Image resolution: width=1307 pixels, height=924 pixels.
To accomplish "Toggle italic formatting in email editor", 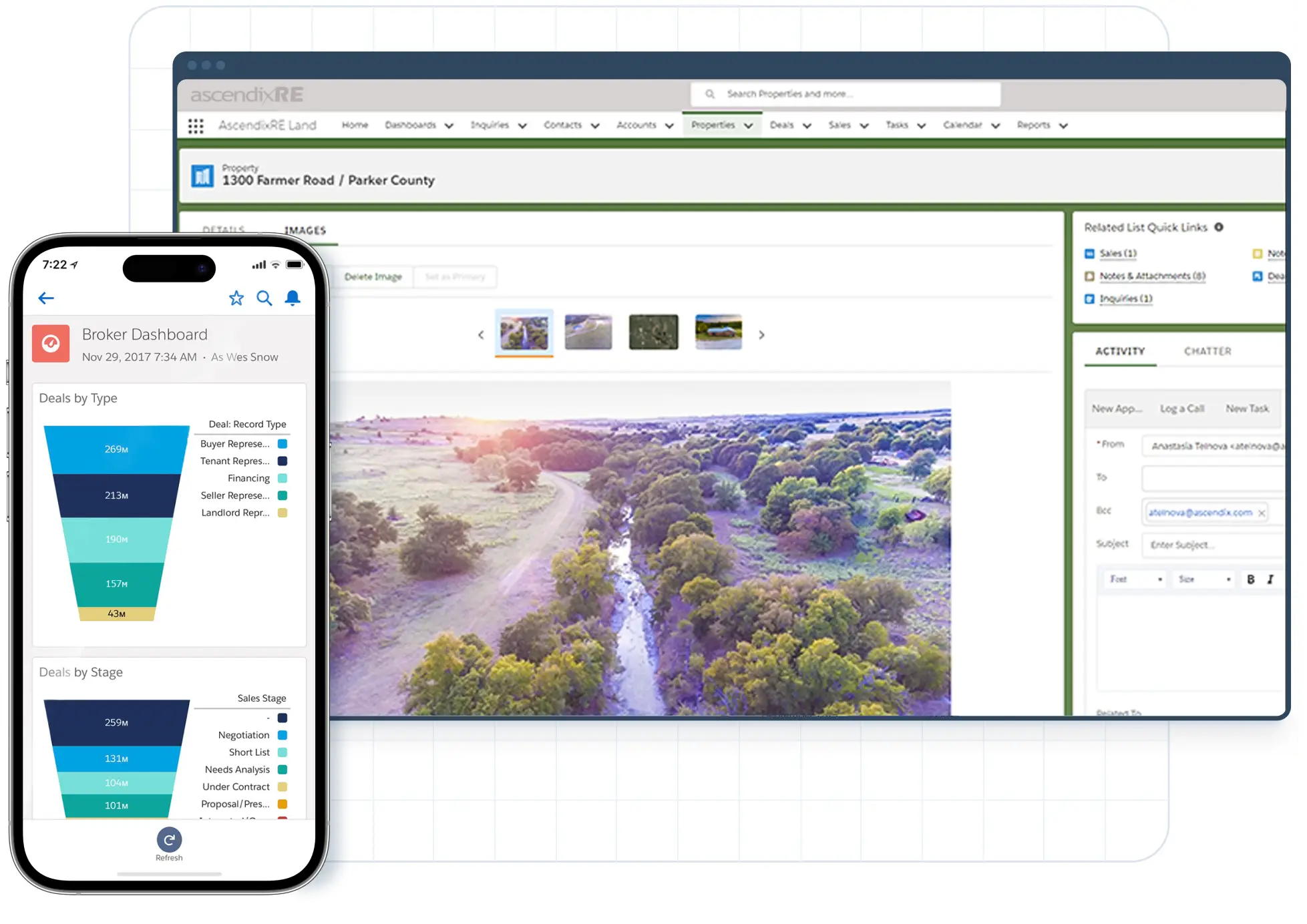I will tap(1270, 580).
